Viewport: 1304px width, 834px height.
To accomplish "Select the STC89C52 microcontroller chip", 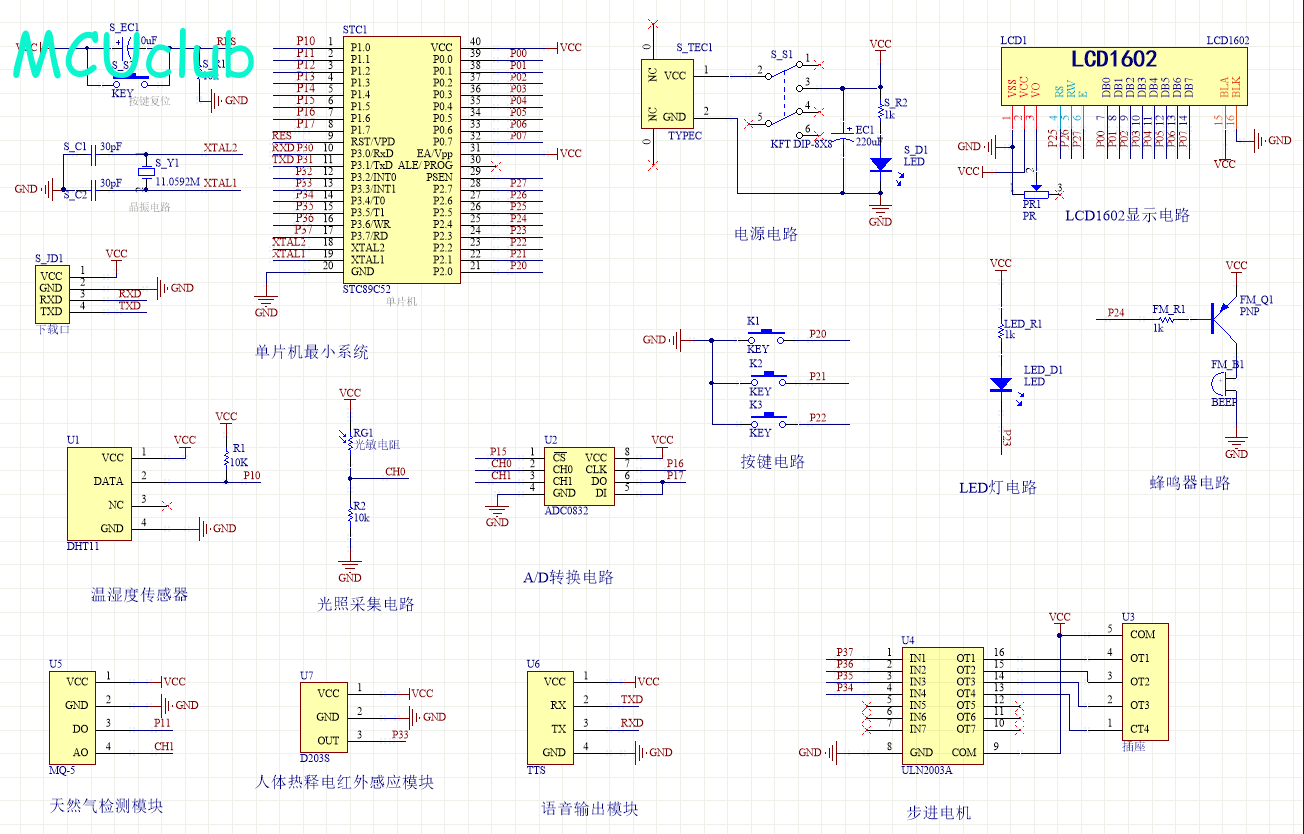I will [401, 159].
